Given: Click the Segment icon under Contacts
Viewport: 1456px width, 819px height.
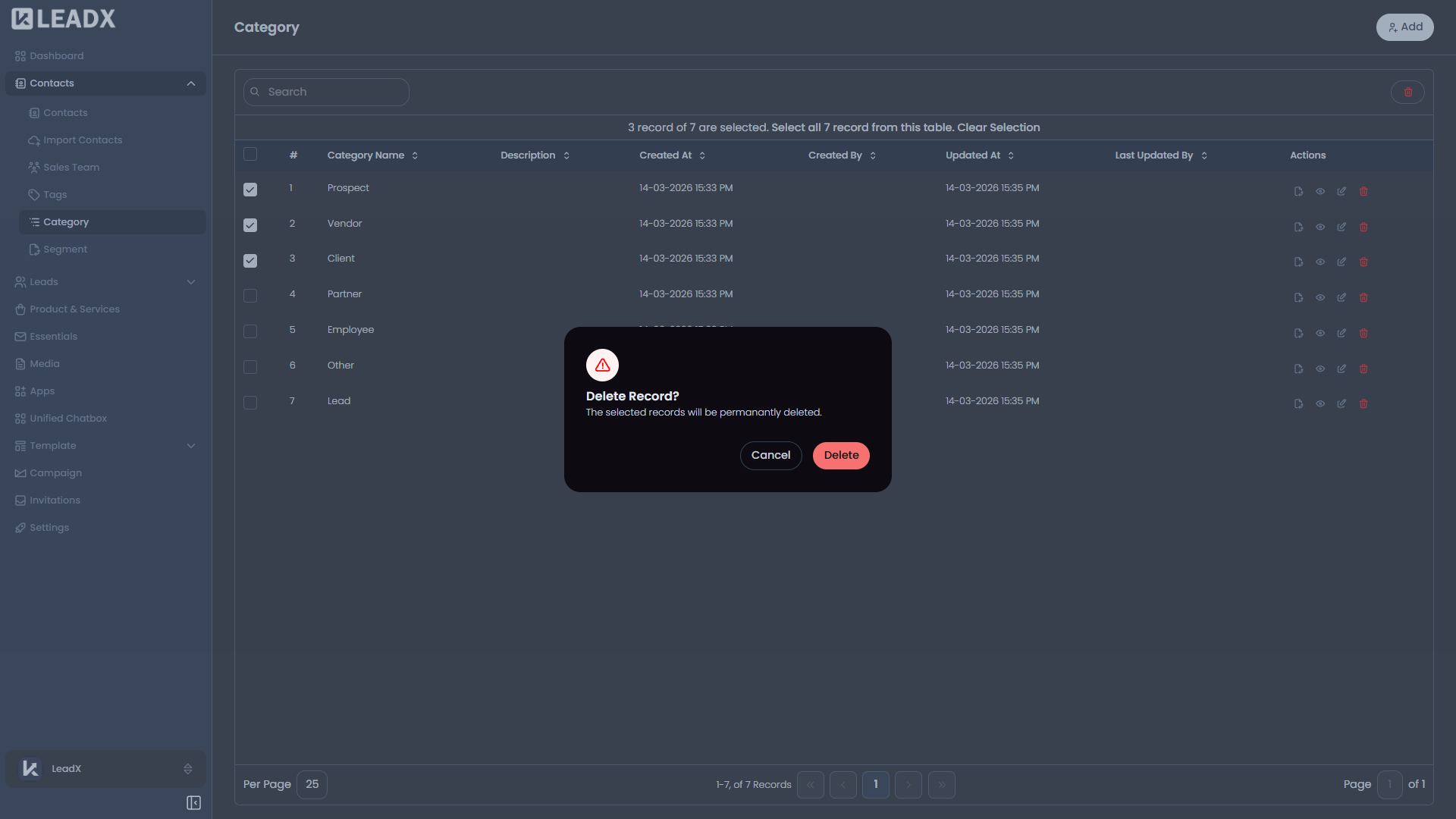Looking at the screenshot, I should coord(34,249).
